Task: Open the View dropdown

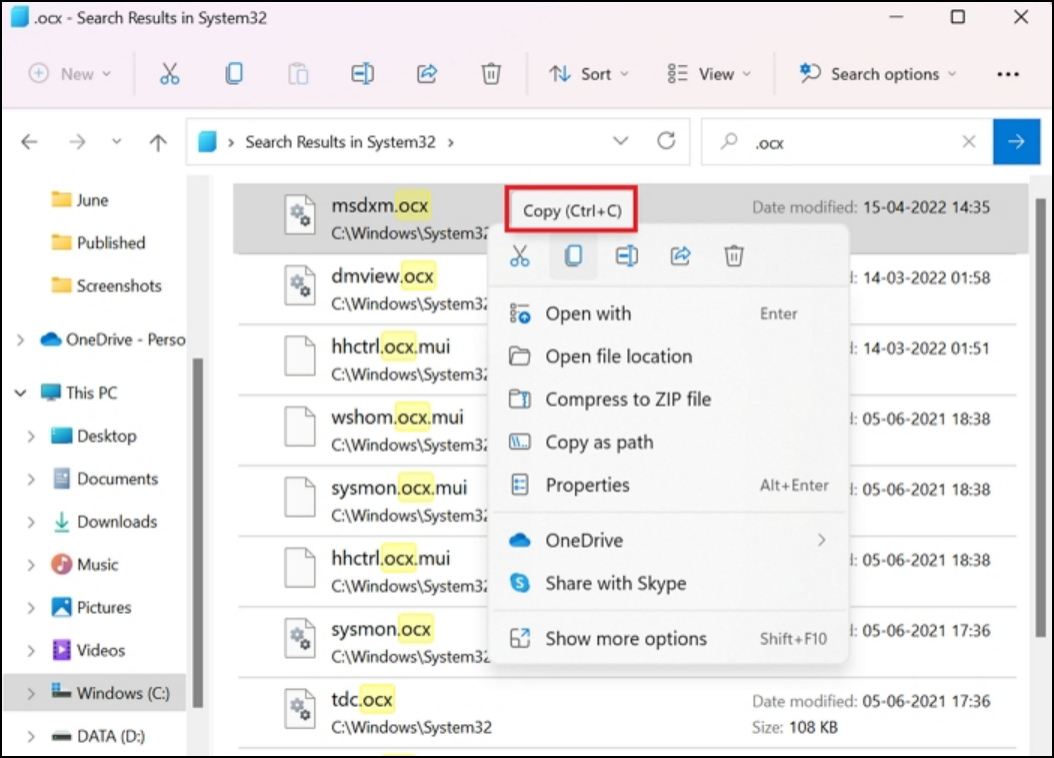Action: (709, 73)
